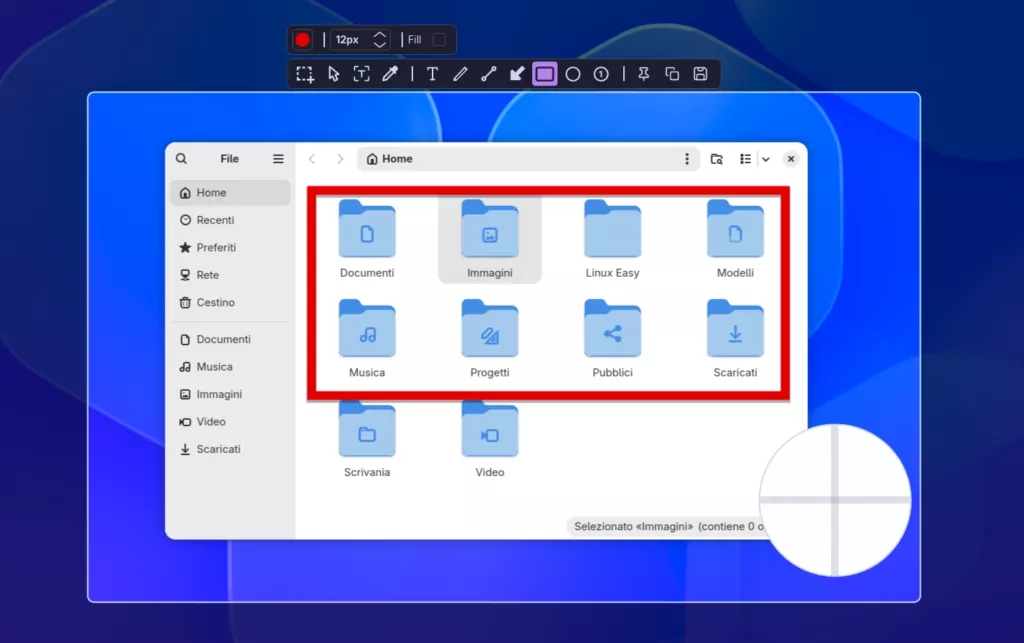Screen dimensions: 1024x643
Task: Save the screenshot to disk
Action: [x=700, y=74]
